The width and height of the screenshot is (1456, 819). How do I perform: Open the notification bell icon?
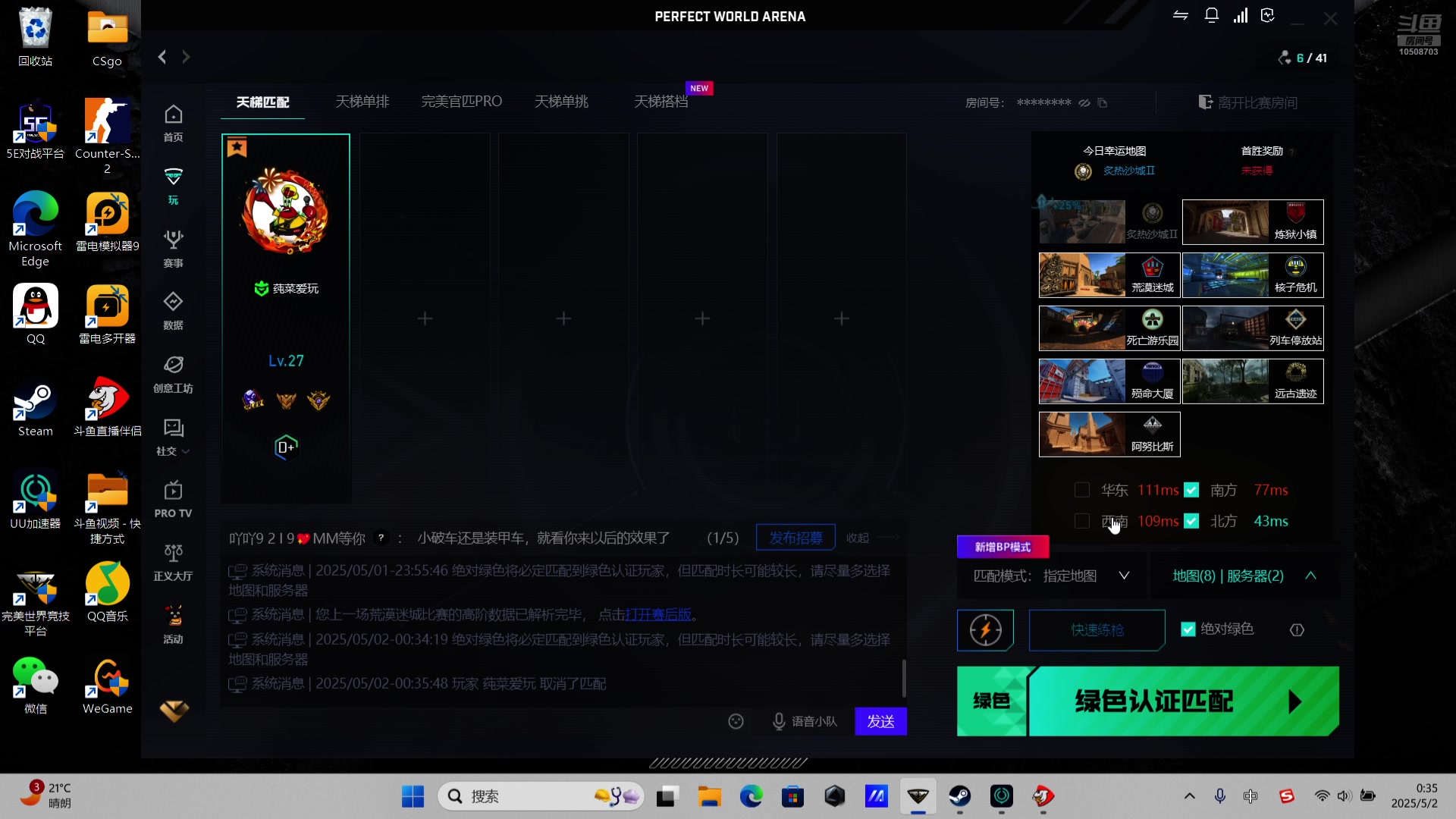(x=1212, y=16)
